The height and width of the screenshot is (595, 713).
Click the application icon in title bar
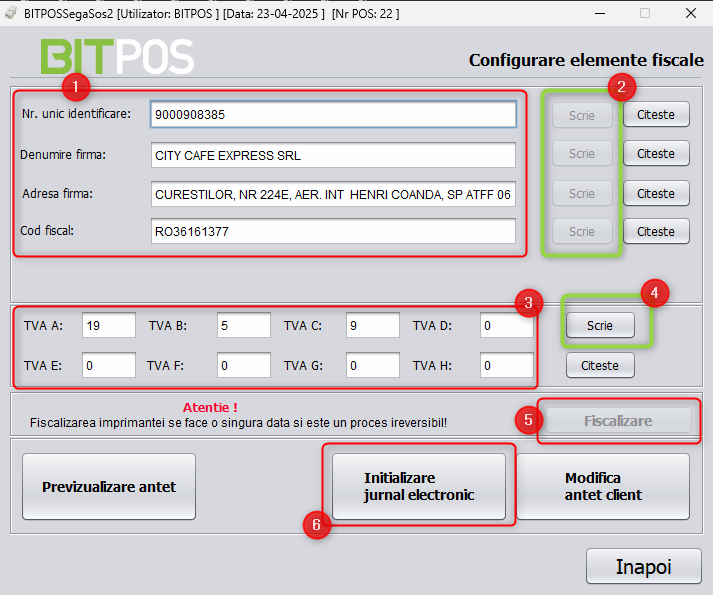(x=11, y=13)
